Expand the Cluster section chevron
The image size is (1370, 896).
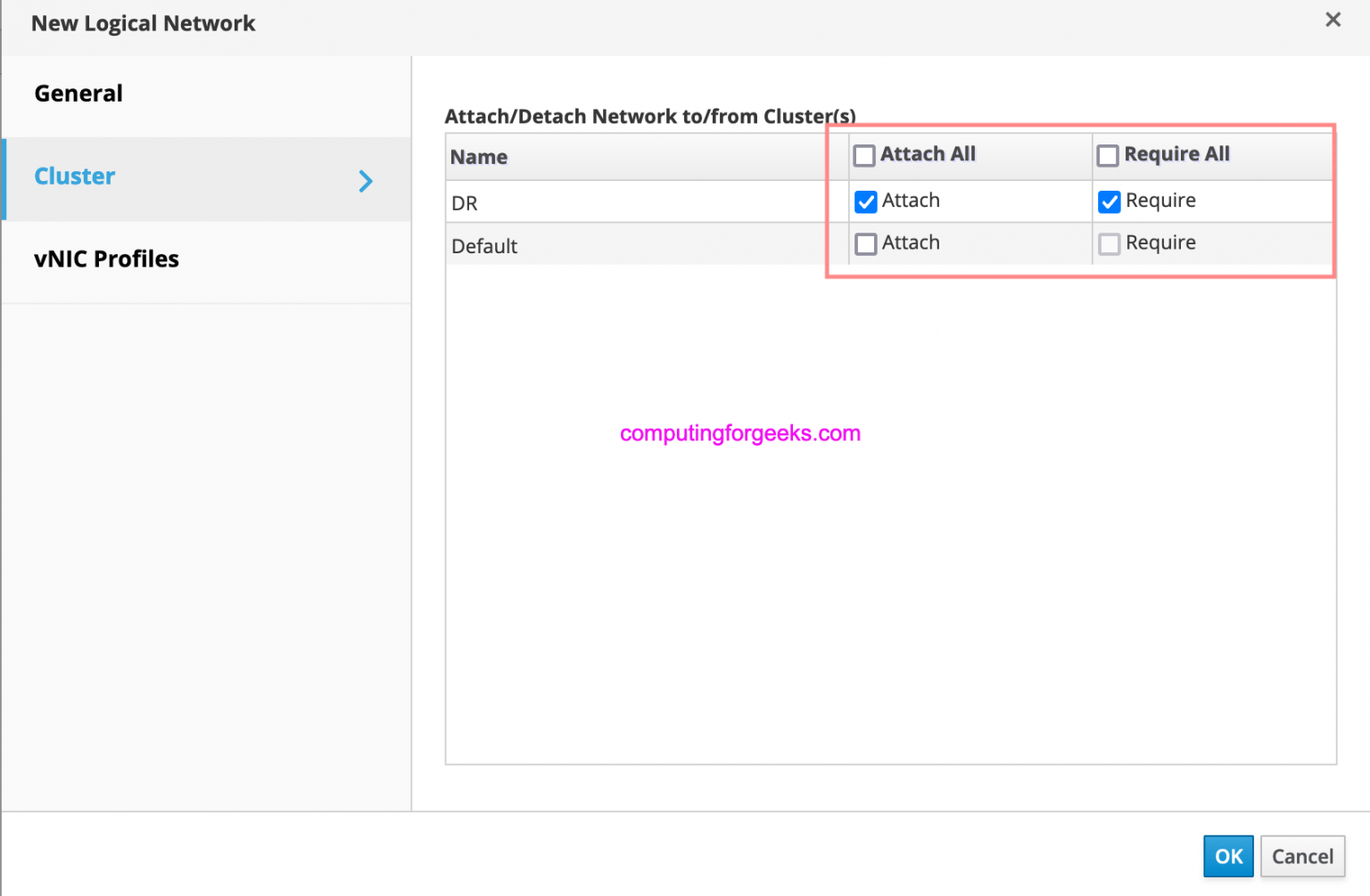click(x=366, y=181)
